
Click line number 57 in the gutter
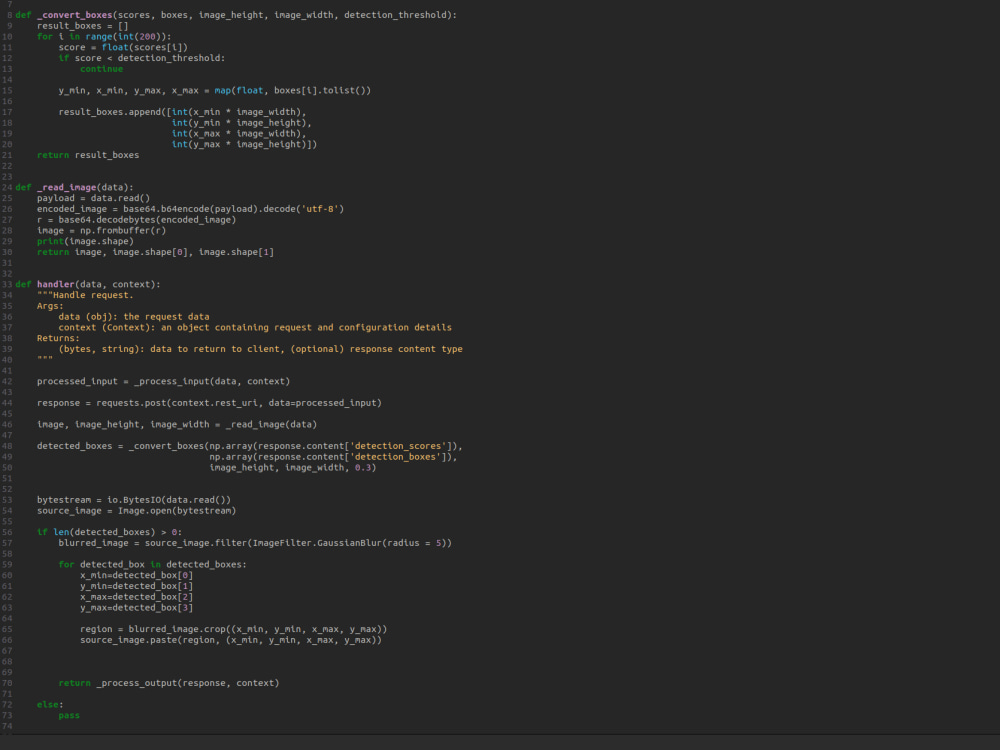coord(7,543)
